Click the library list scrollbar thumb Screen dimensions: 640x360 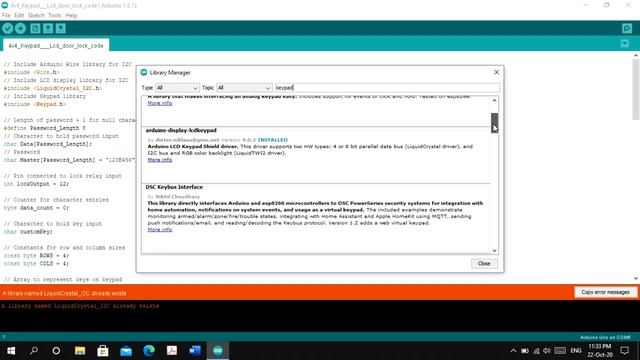pyautogui.click(x=494, y=122)
